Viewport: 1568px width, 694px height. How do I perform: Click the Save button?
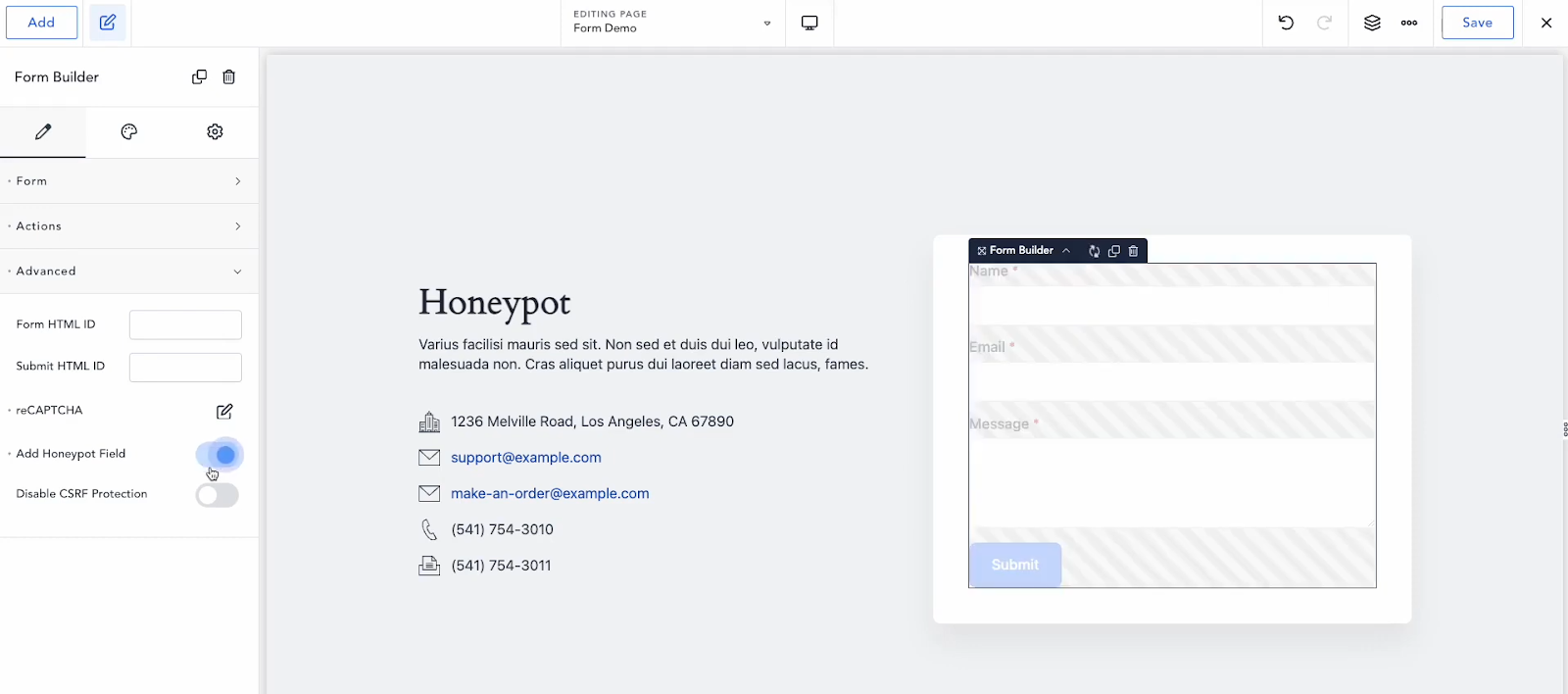tap(1477, 23)
